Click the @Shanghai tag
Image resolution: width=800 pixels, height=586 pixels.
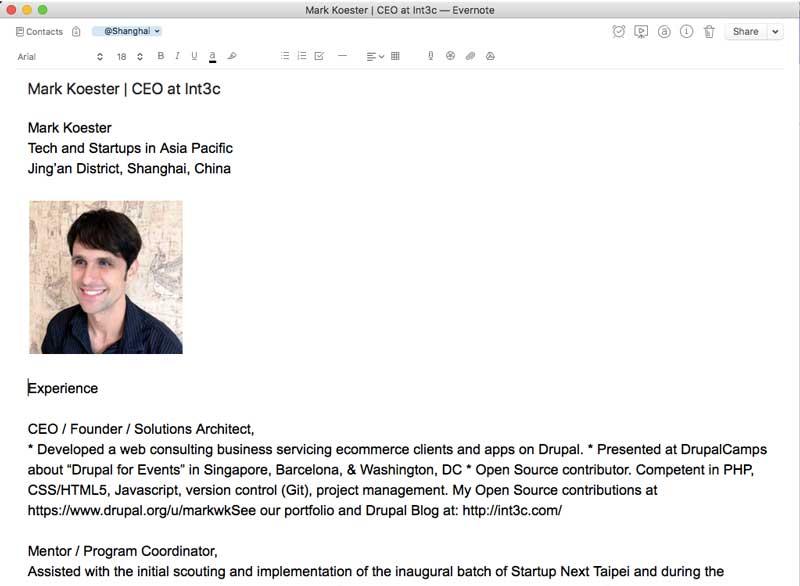(127, 32)
